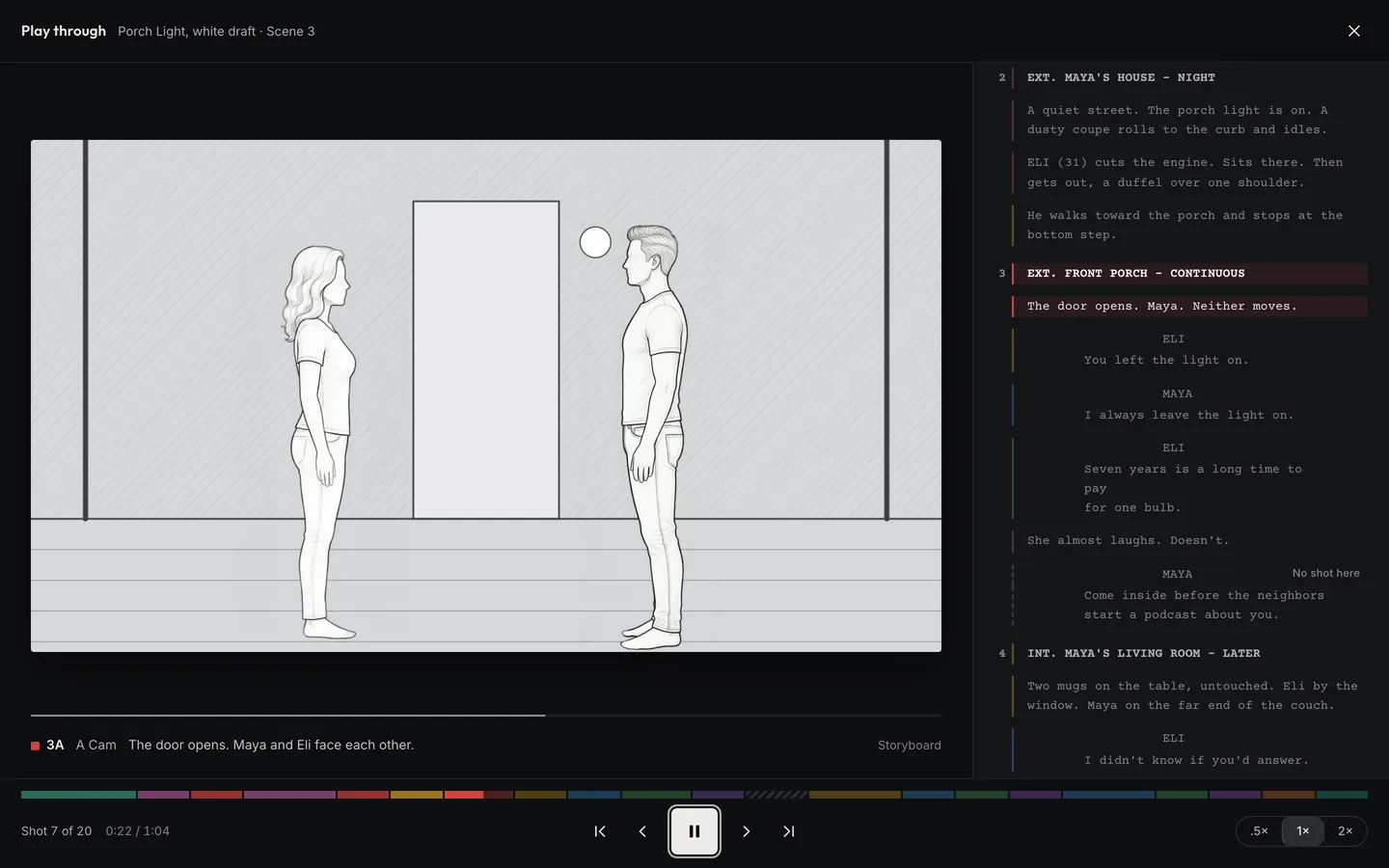
Task: Click Maya's line 'Come inside before the neighbors'
Action: click(x=1189, y=595)
